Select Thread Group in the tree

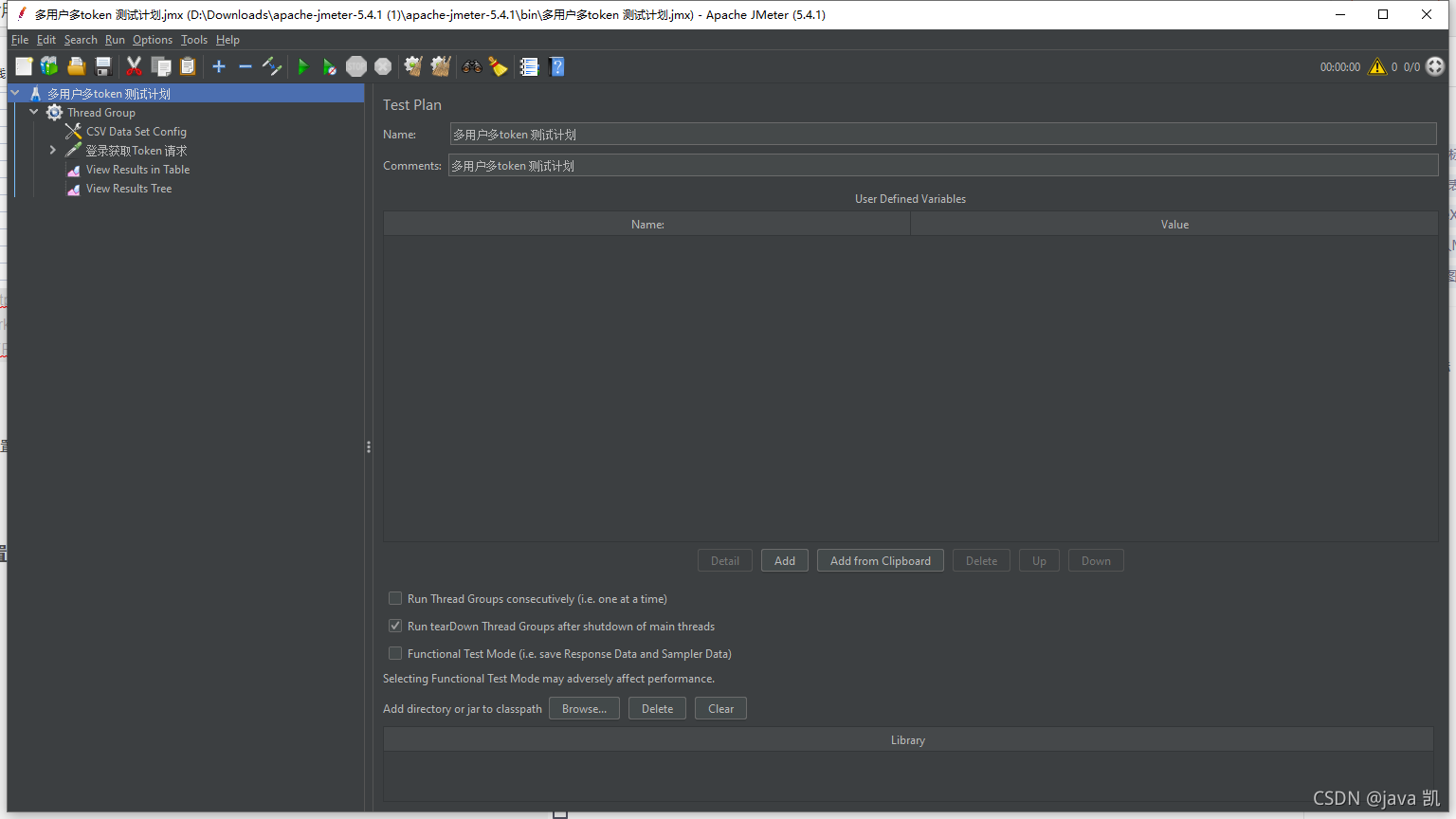[101, 112]
